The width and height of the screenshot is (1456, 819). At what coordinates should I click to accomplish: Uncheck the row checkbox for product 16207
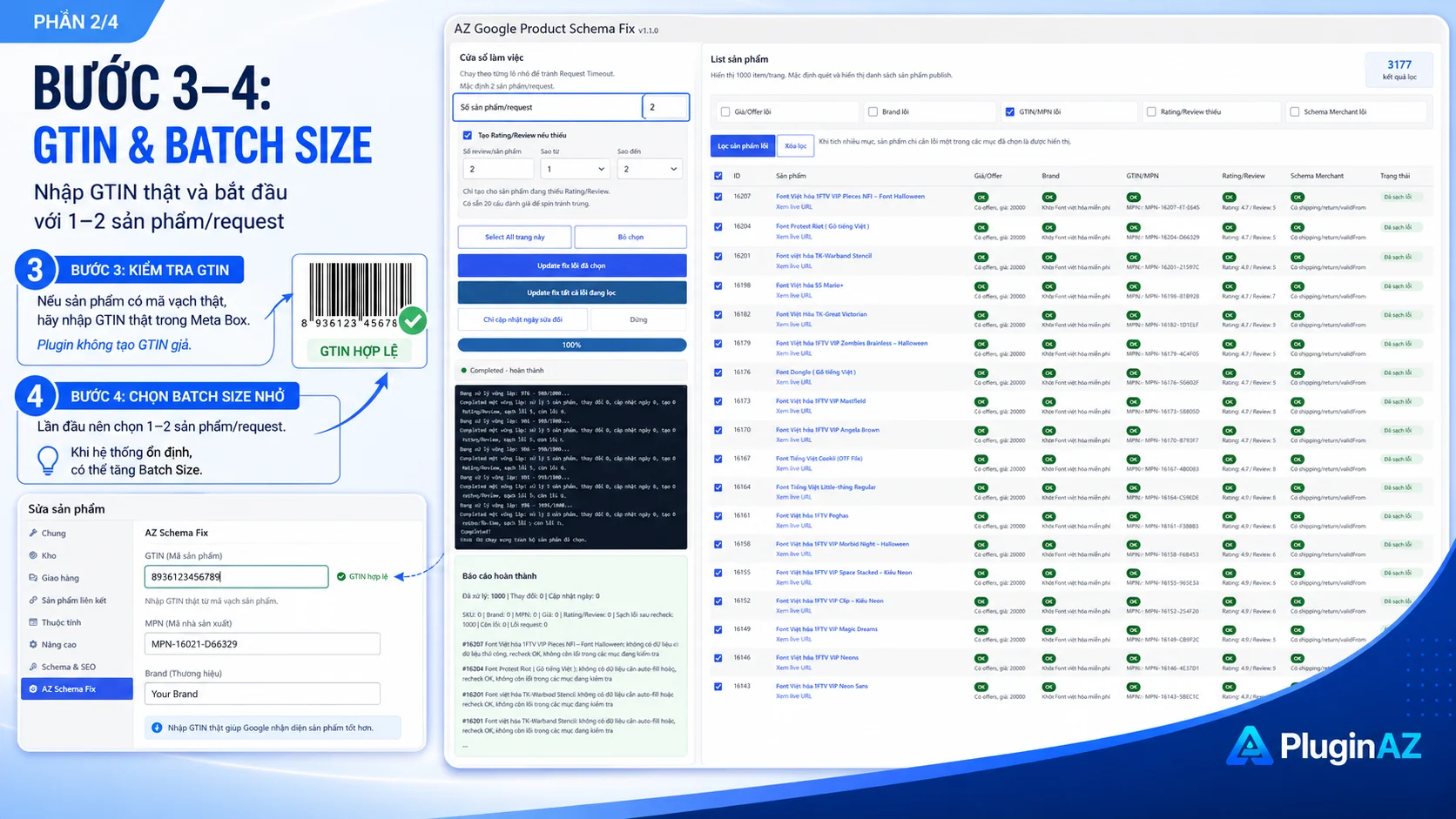718,197
